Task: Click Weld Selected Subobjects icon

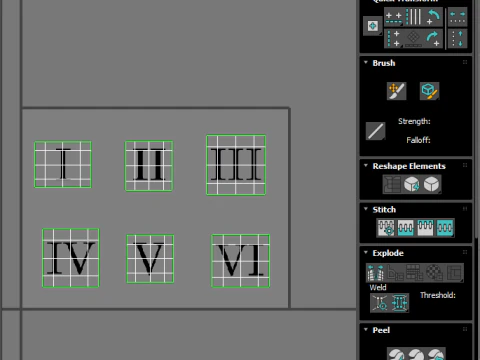Action: pos(399,303)
